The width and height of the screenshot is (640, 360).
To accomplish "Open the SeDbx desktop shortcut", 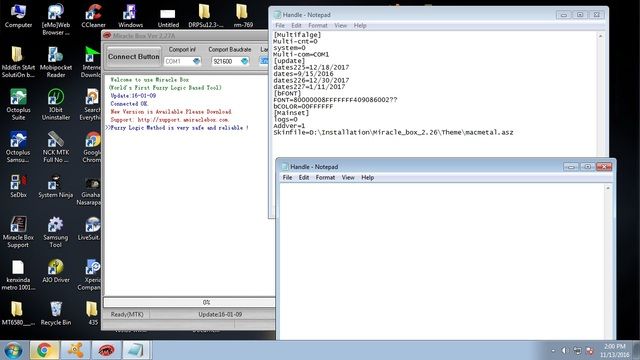I will (18, 186).
